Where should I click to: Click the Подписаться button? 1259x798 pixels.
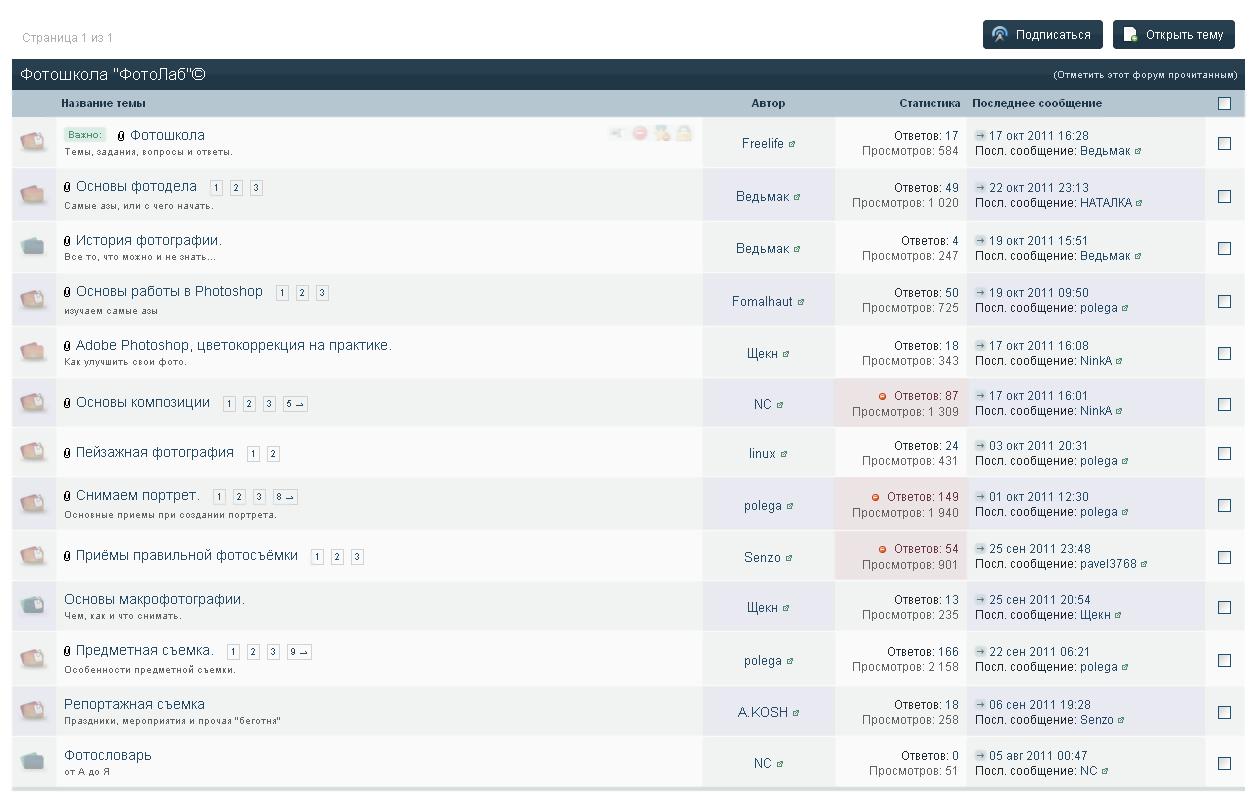[x=1042, y=35]
